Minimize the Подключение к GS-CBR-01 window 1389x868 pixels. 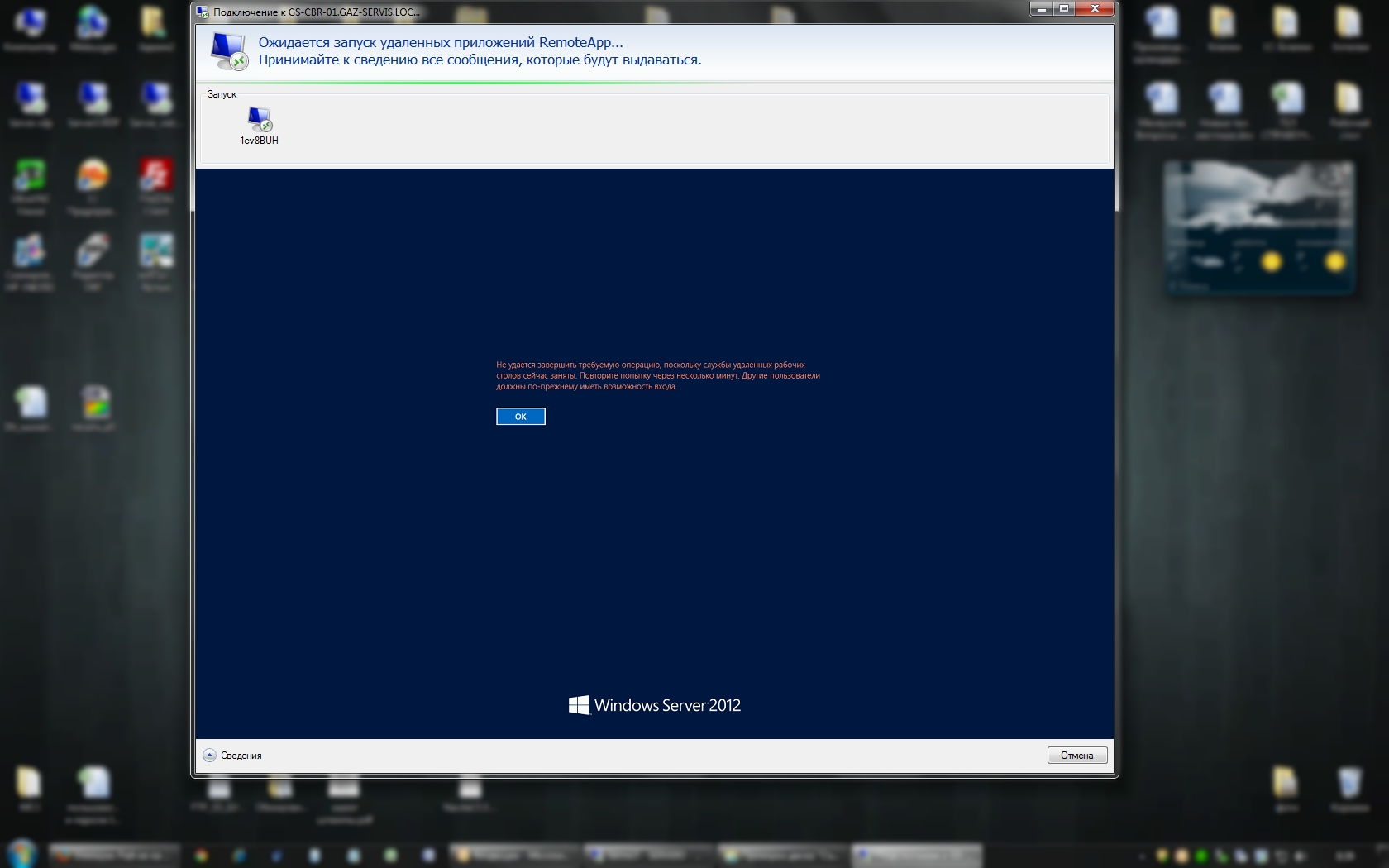pos(1042,9)
